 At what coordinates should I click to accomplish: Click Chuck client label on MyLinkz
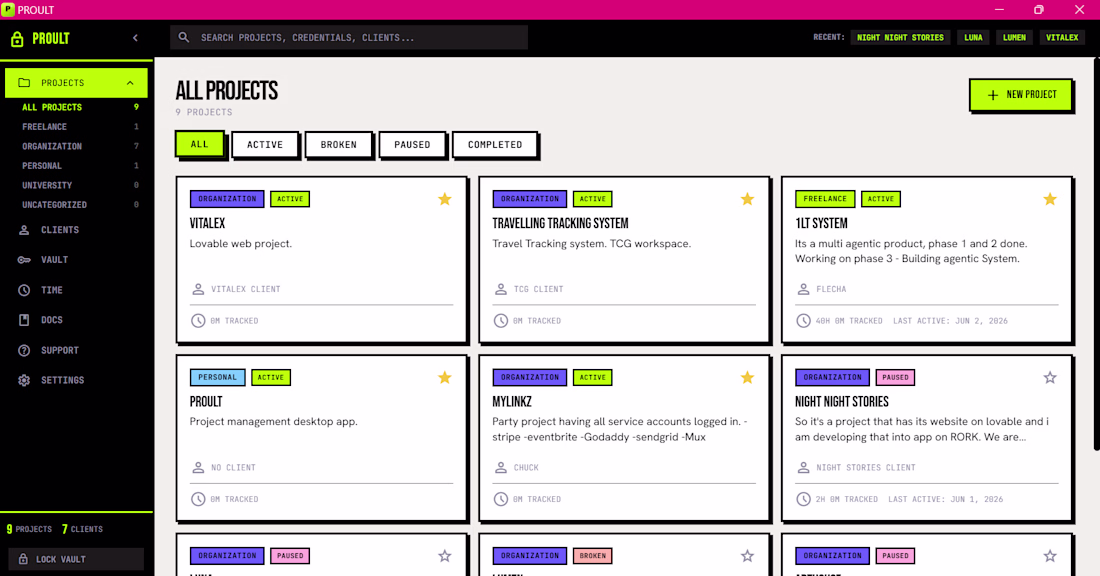526,467
